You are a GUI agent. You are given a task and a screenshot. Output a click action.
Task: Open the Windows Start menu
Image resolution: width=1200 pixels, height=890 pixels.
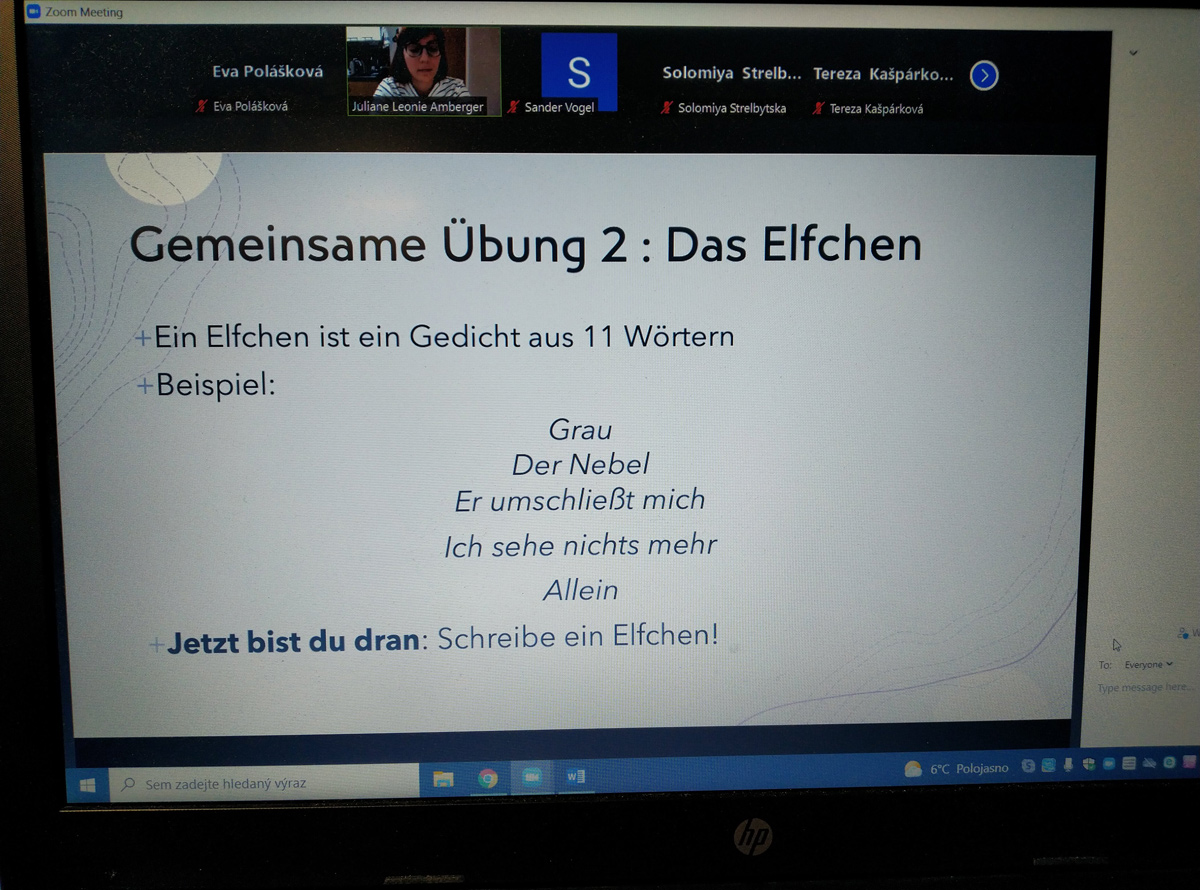(87, 785)
